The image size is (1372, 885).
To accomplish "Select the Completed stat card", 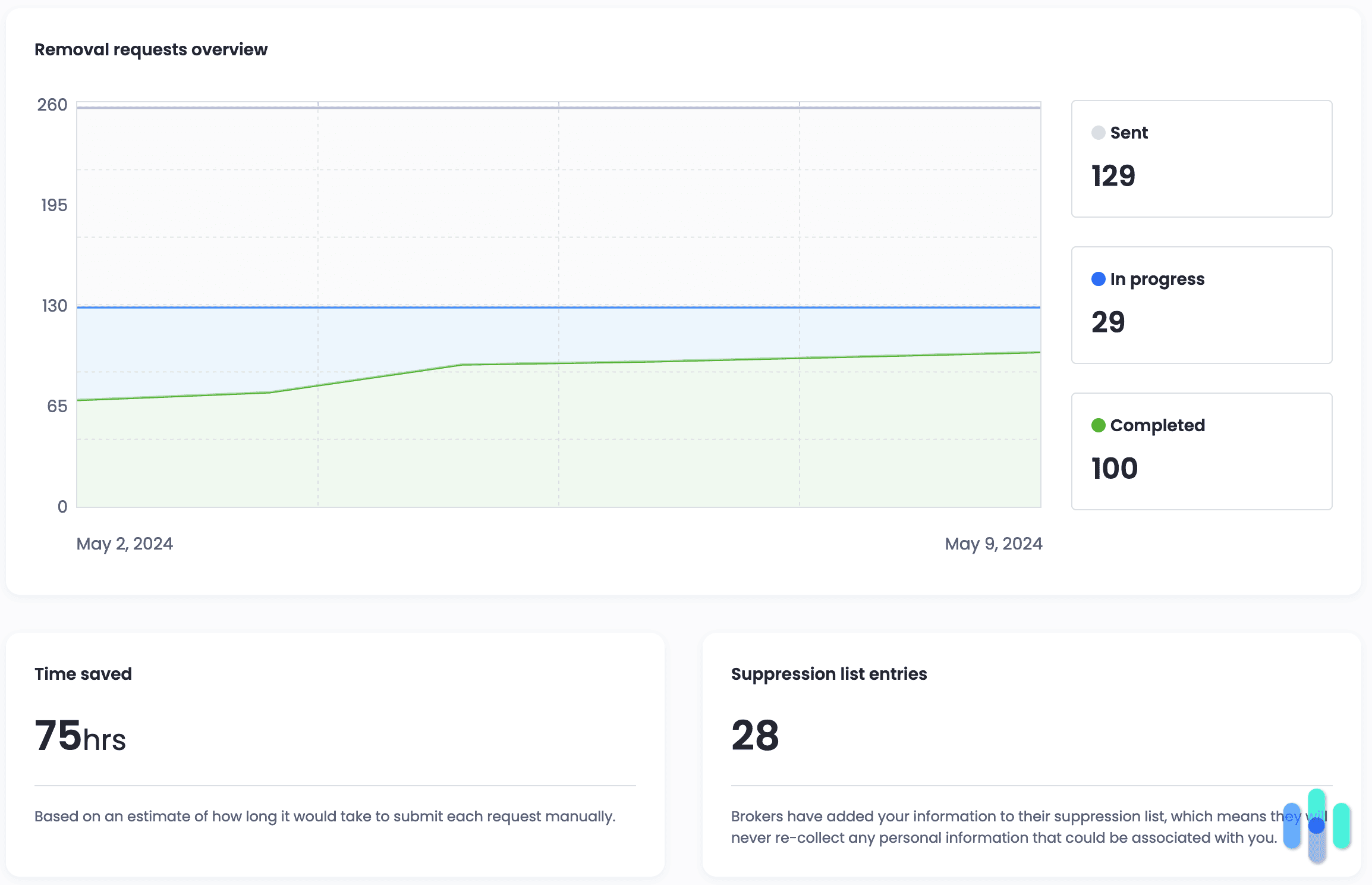I will (x=1201, y=451).
